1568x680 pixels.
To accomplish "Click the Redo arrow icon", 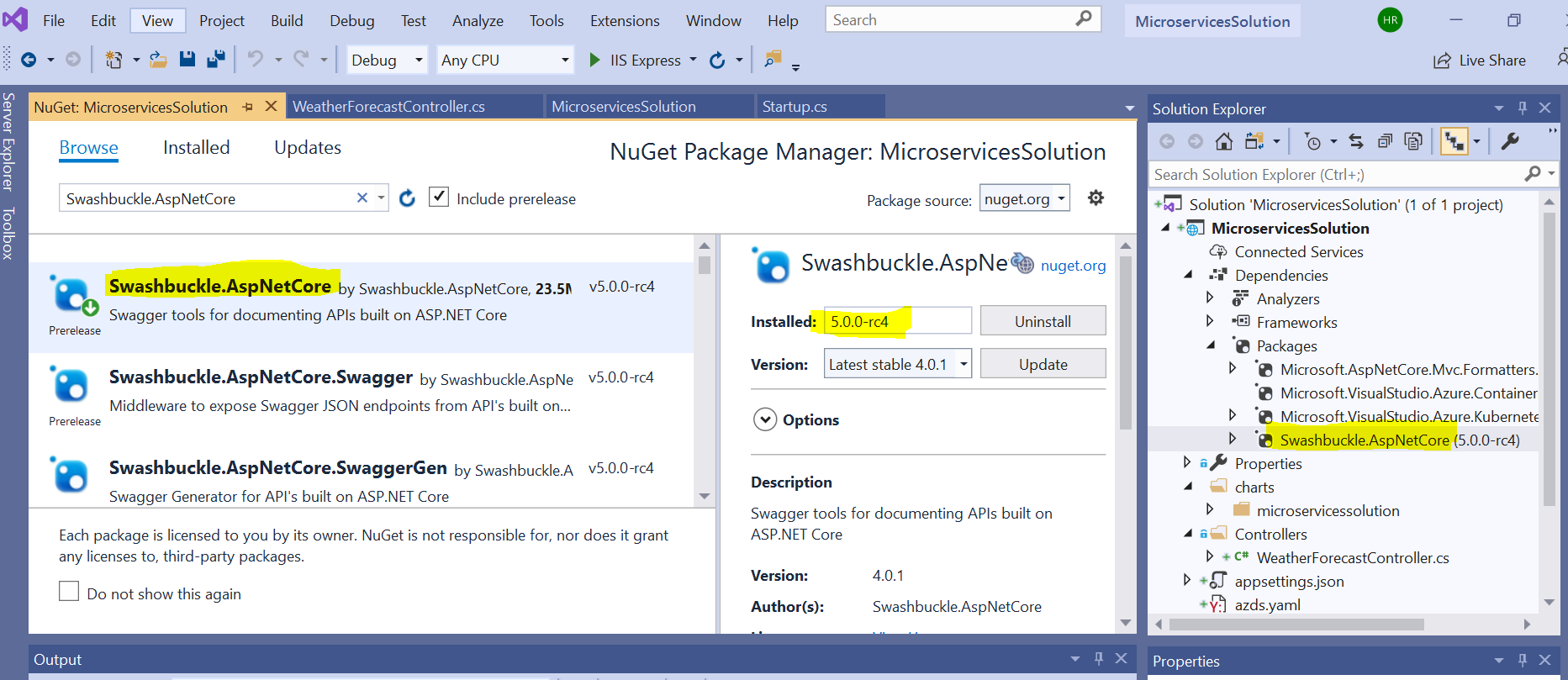I will coord(300,59).
